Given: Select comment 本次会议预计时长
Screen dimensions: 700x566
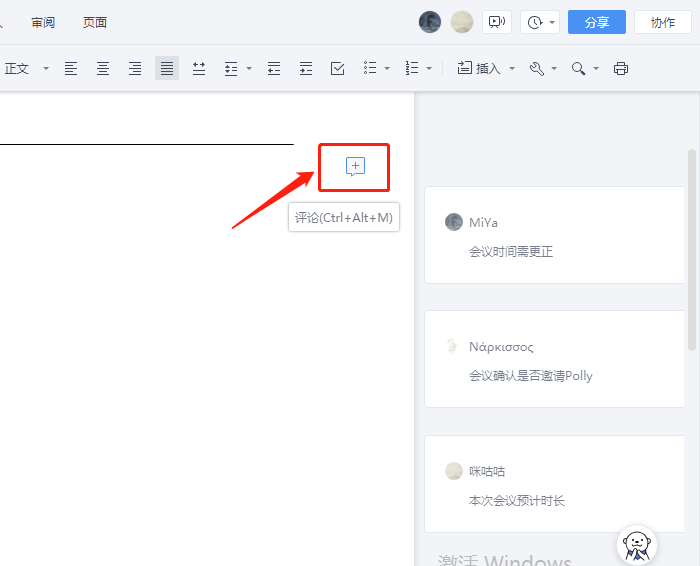Looking at the screenshot, I should coord(517,501).
